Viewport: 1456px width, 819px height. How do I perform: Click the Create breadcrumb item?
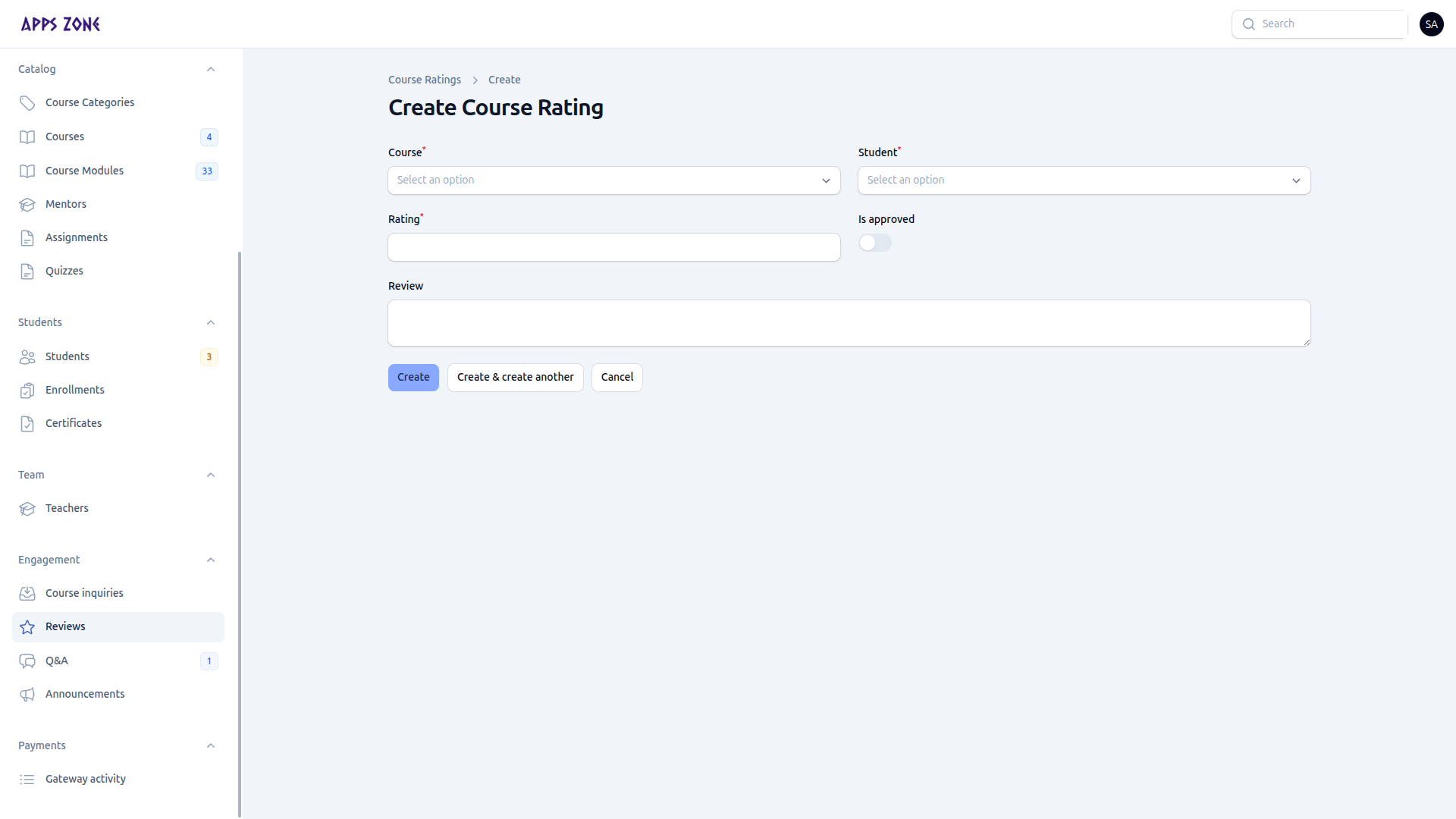pos(504,80)
